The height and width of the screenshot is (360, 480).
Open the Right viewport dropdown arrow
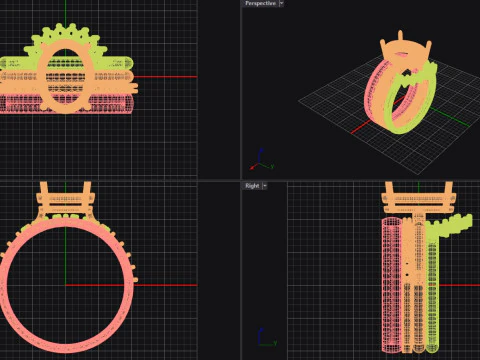tap(265, 186)
